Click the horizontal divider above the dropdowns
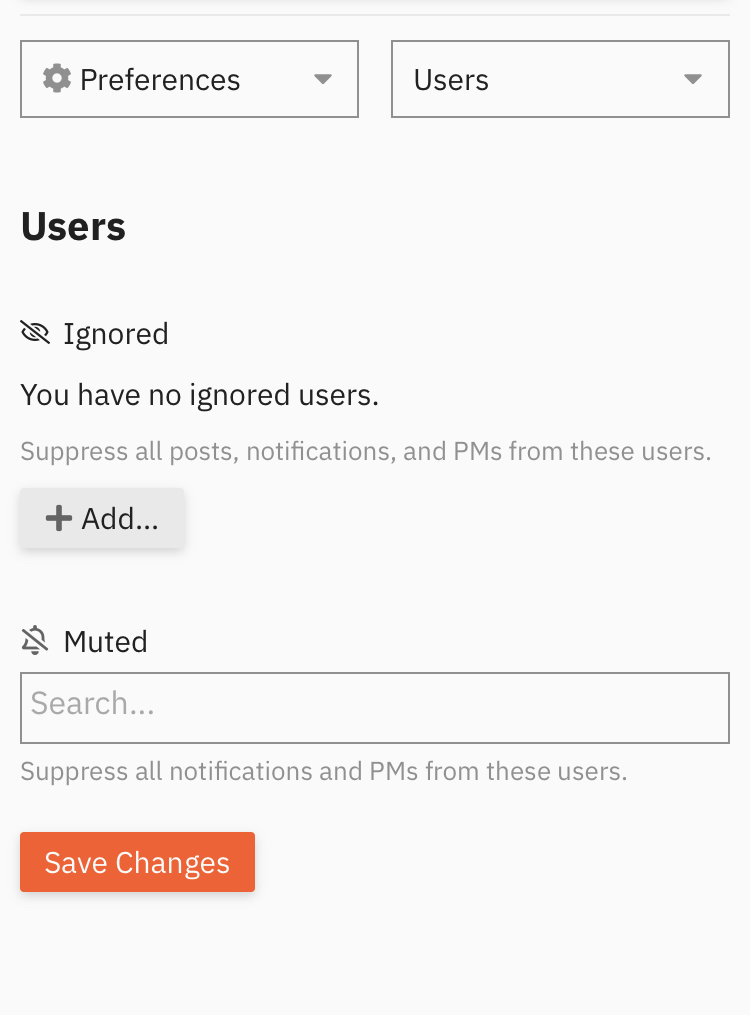Viewport: 750px width, 1015px height. (x=375, y=15)
